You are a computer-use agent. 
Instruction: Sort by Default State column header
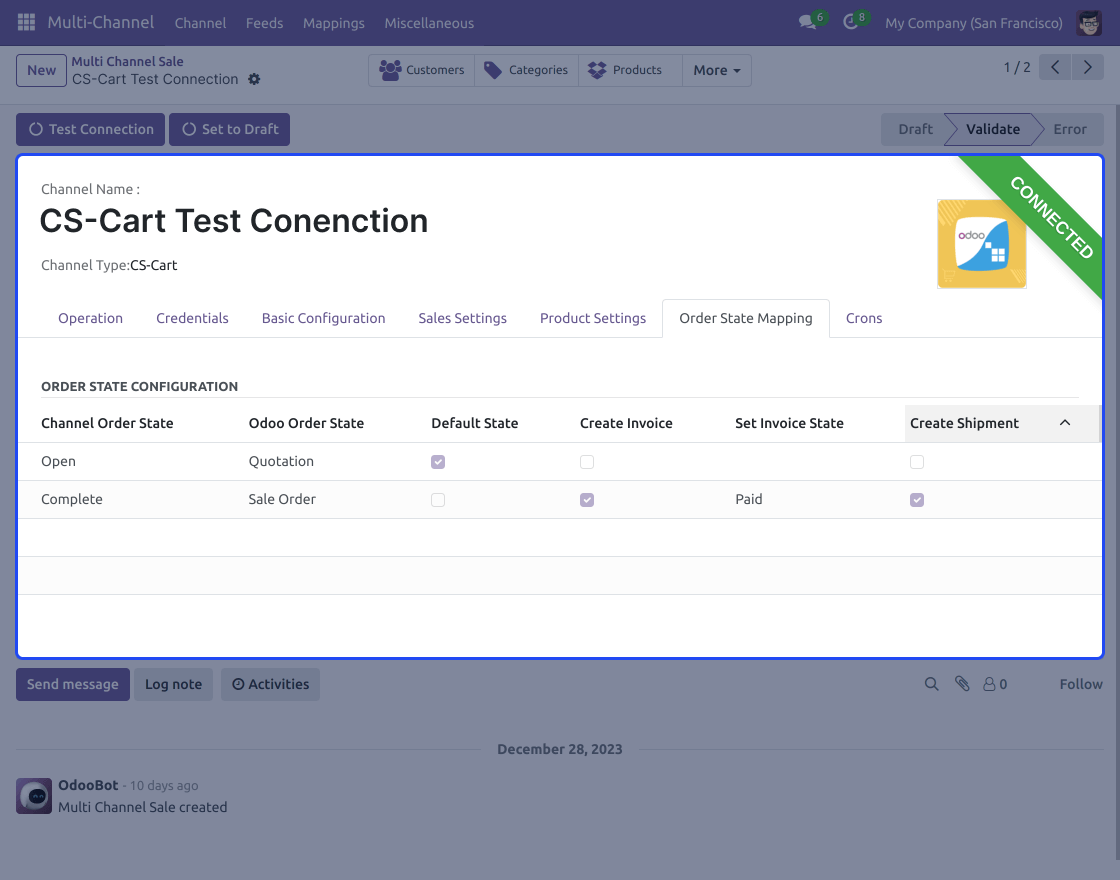click(x=475, y=423)
